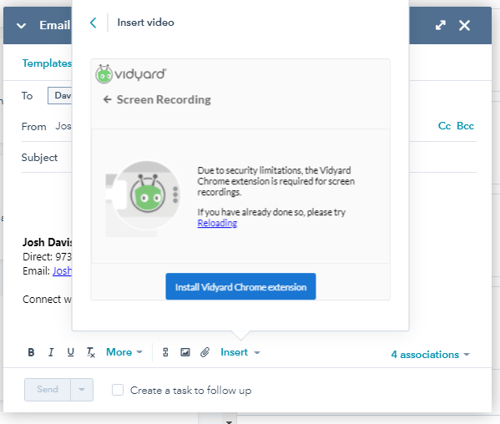Open the Insert dropdown menu
The width and height of the screenshot is (500, 424).
(240, 352)
